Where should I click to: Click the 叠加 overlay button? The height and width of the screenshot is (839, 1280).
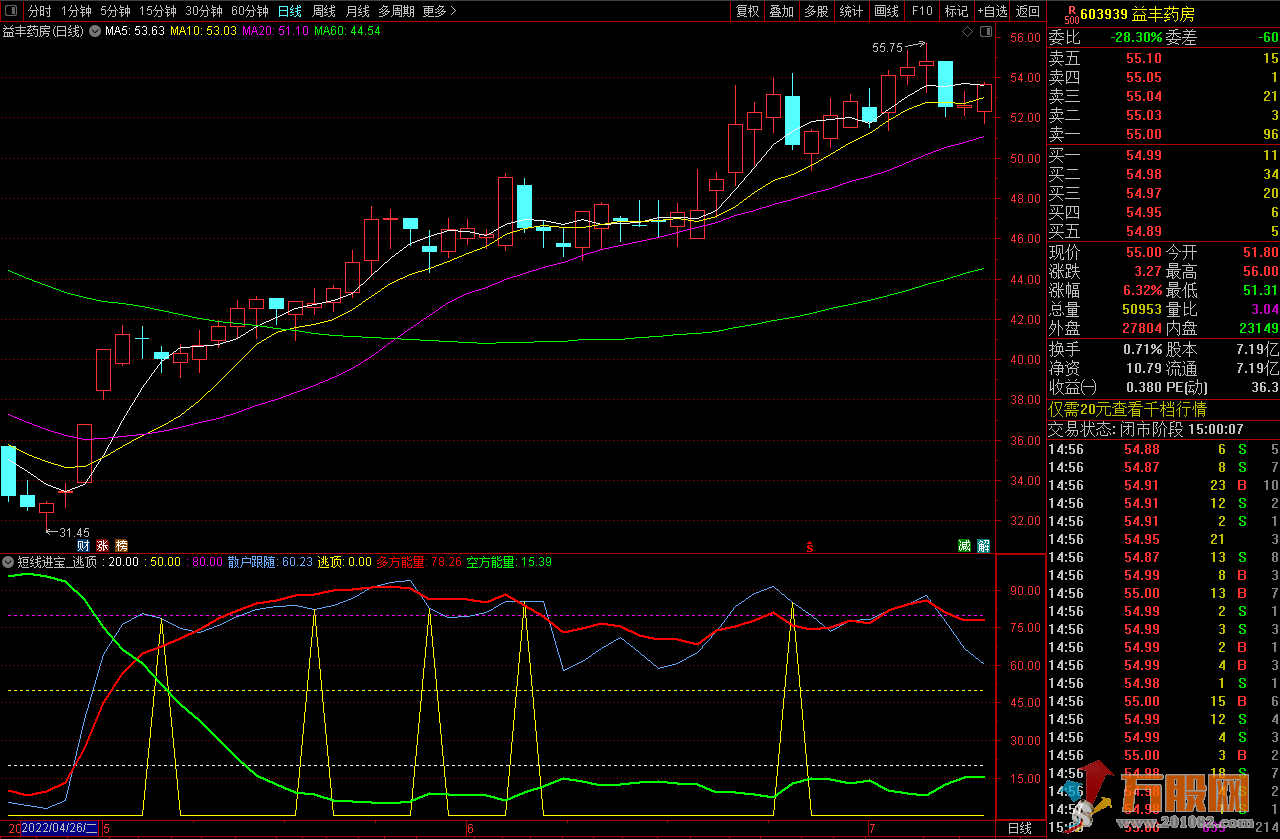[782, 11]
